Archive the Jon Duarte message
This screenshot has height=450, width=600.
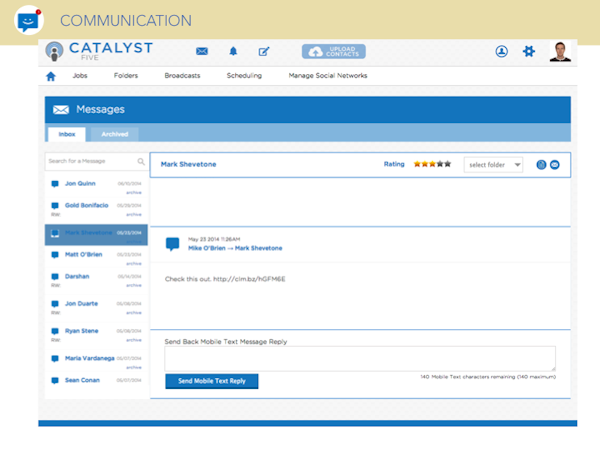tap(134, 313)
